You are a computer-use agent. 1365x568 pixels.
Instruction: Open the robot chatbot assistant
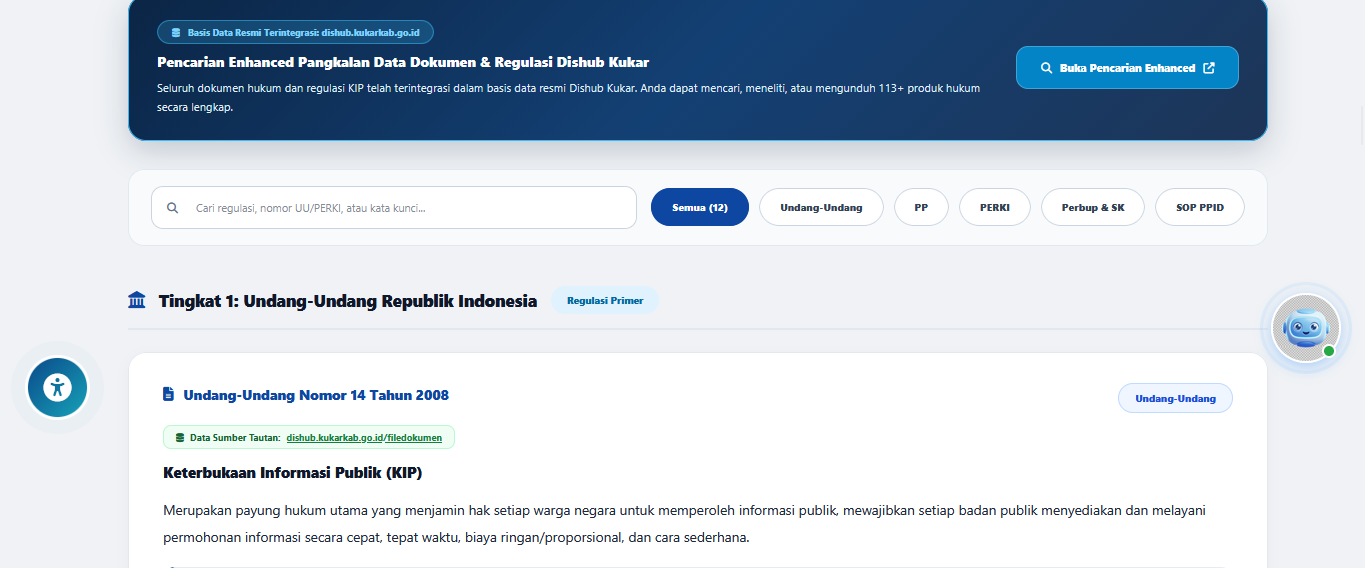tap(1305, 327)
